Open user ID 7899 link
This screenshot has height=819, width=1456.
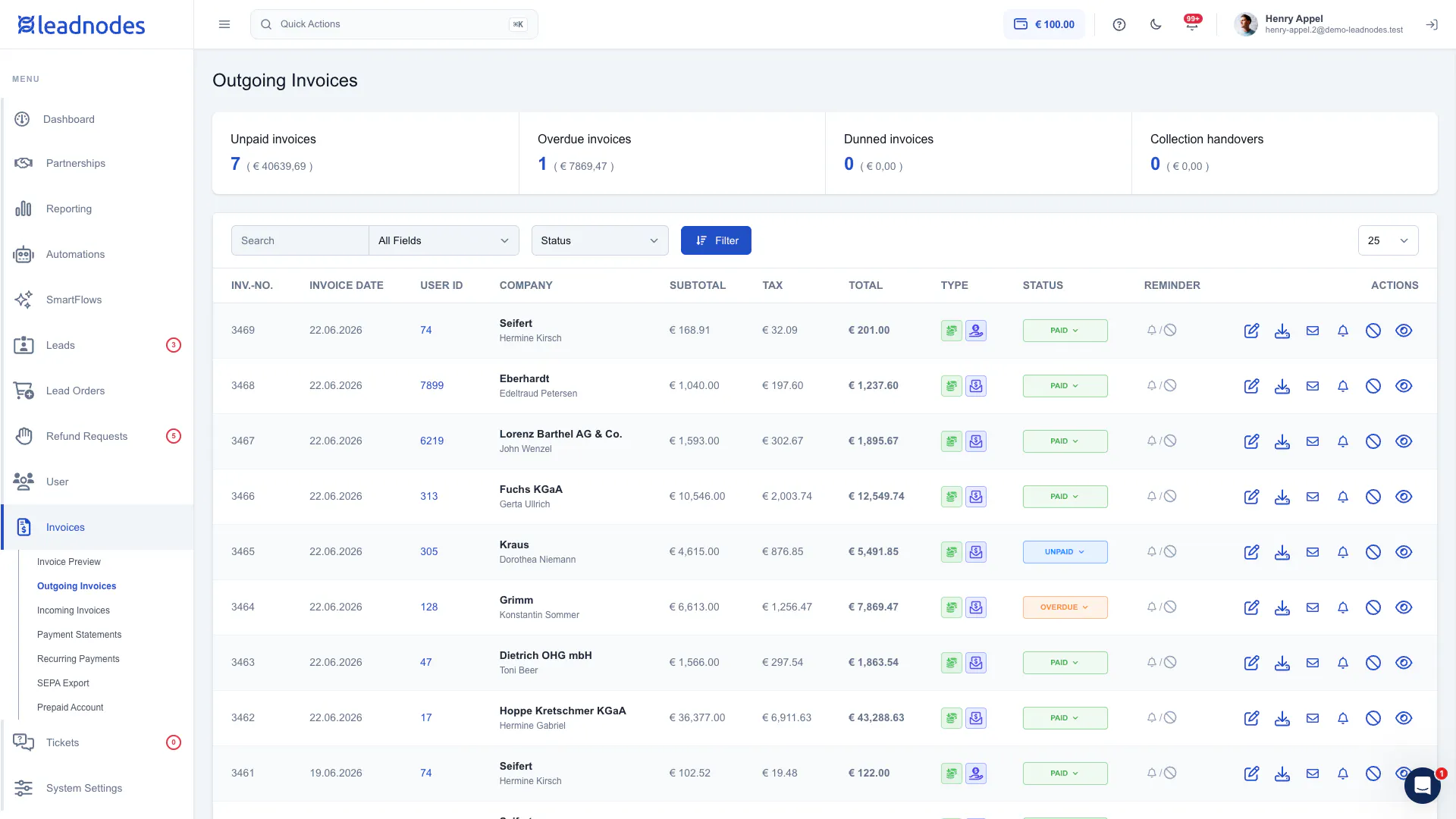(x=431, y=386)
